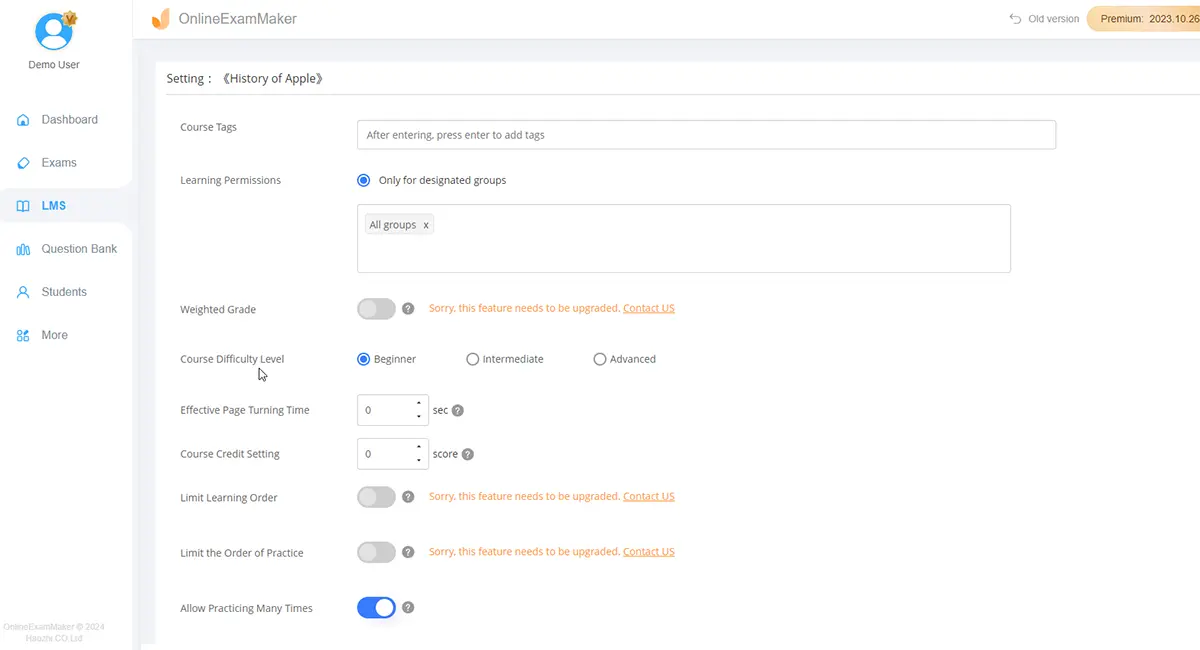Increase Effective Page Turning Time value

419,404
